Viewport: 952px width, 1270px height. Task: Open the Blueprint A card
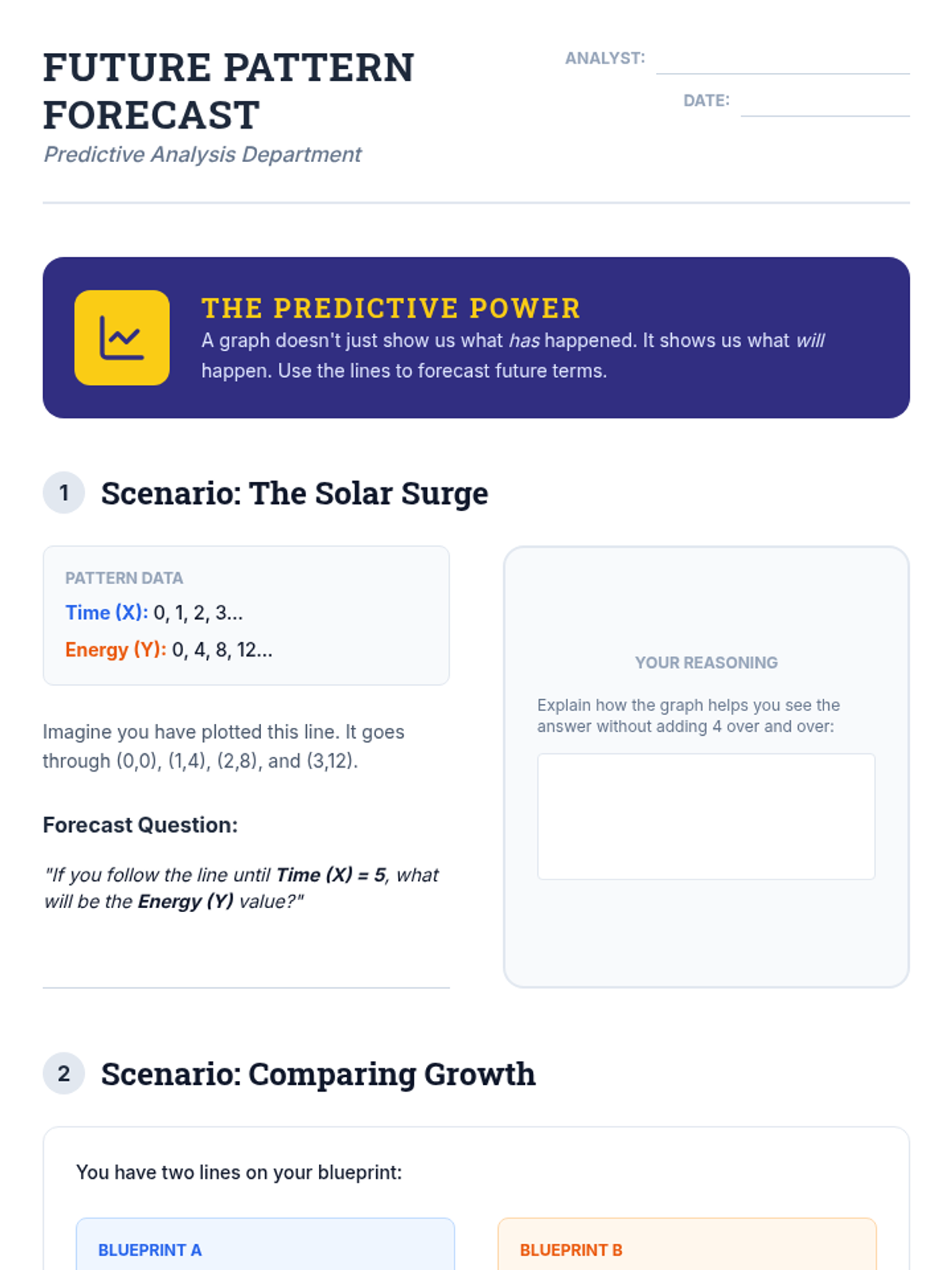[265, 1246]
